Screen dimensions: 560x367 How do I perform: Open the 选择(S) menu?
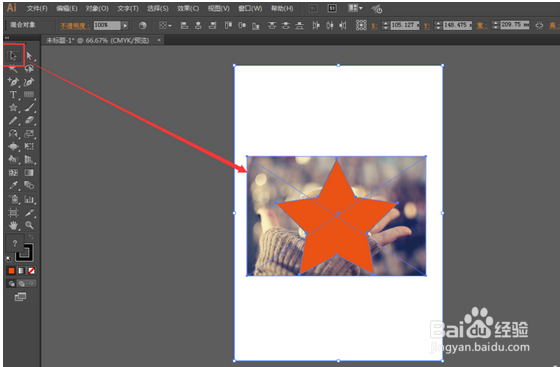(x=158, y=8)
